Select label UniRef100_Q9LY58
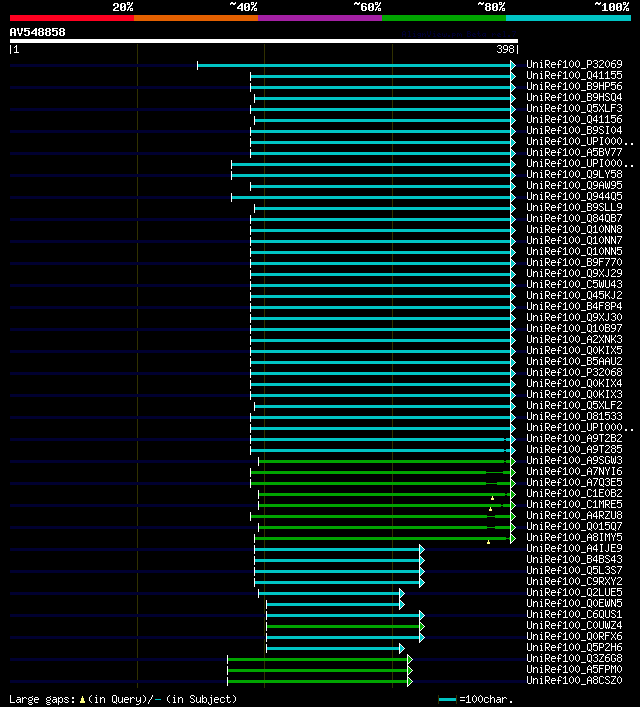This screenshot has width=640, height=707. (x=574, y=174)
